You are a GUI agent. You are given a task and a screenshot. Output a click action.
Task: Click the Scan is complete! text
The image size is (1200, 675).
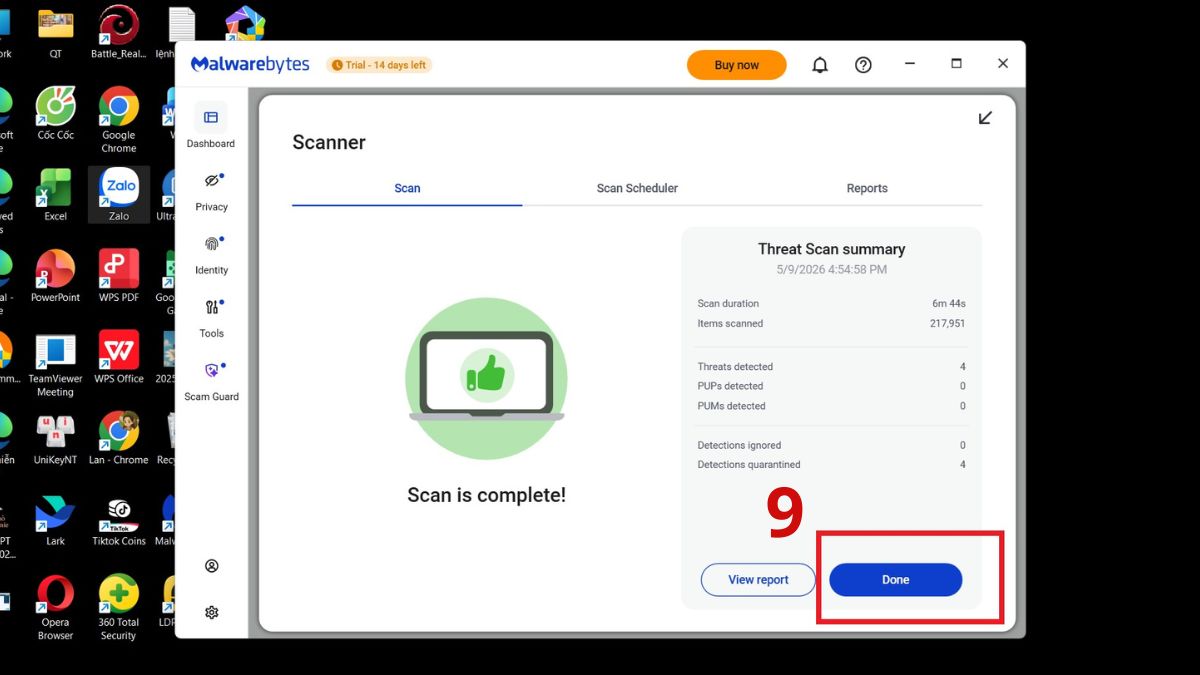click(x=487, y=495)
